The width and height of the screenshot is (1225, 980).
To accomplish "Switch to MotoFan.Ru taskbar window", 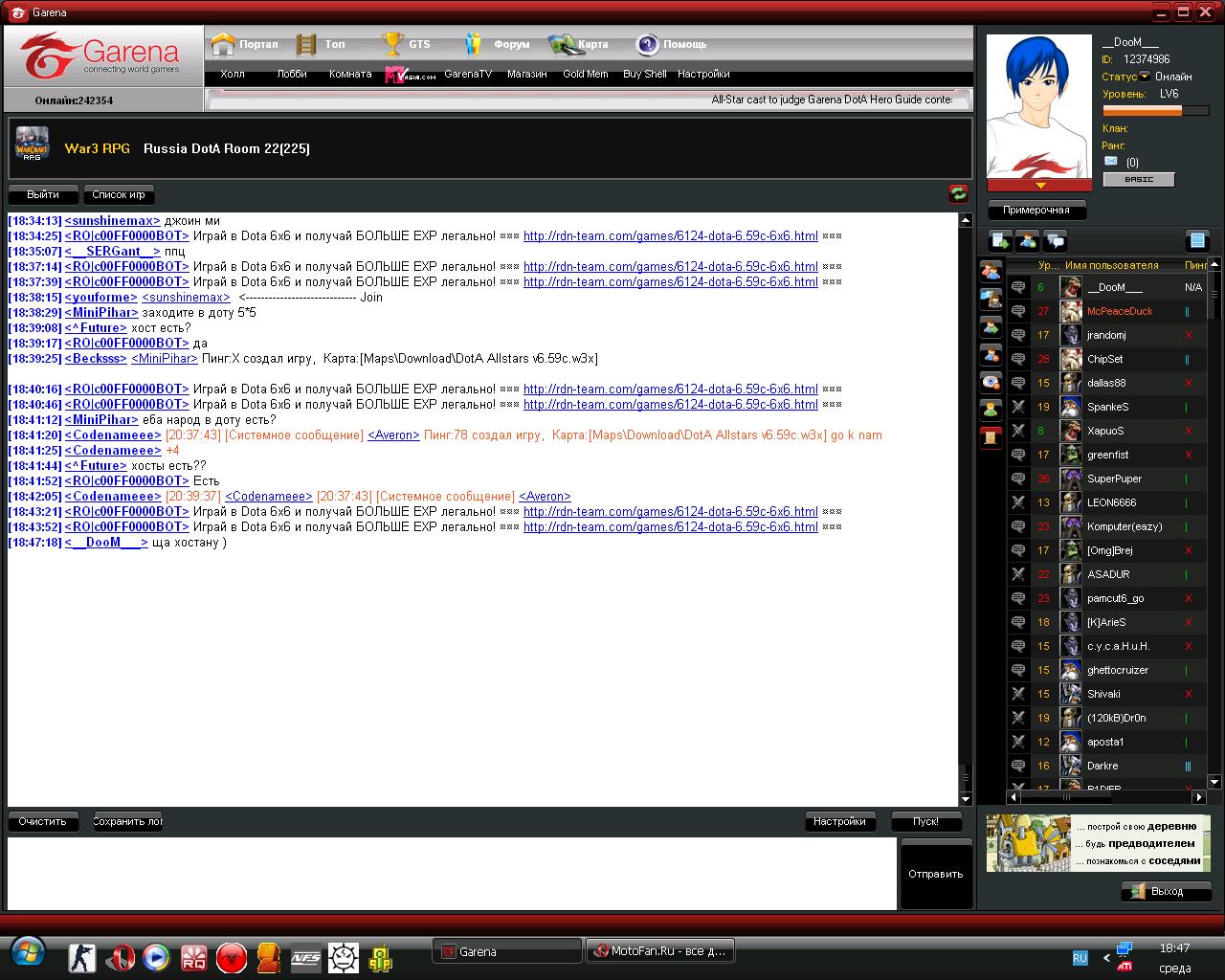I will 660,951.
